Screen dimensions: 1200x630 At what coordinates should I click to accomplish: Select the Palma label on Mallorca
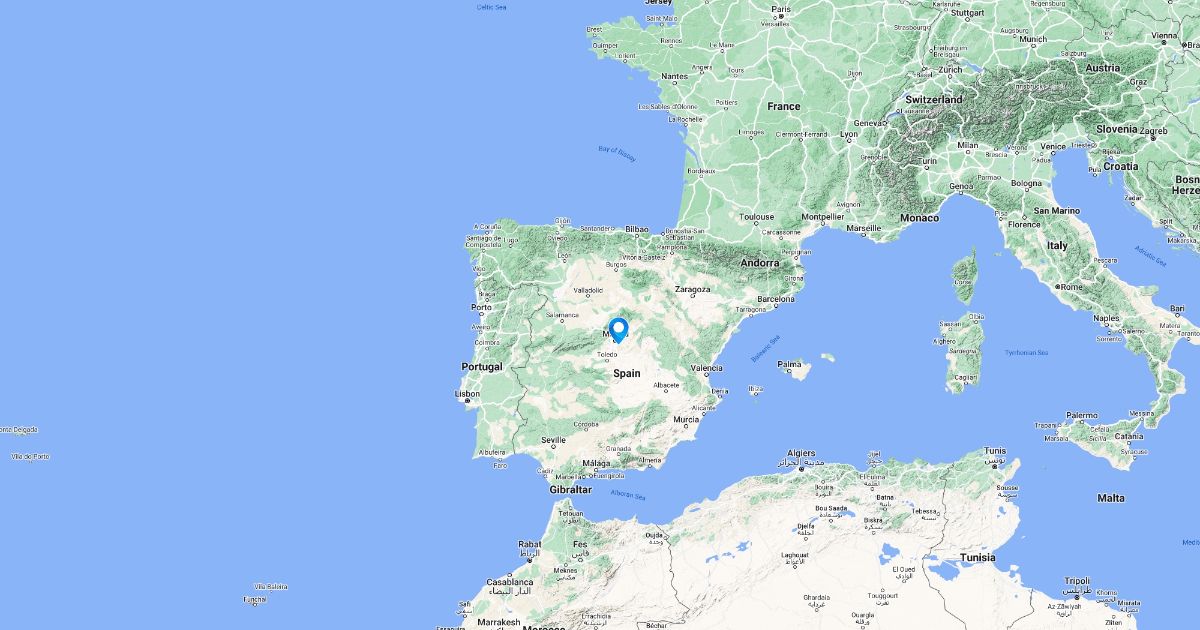coord(790,364)
